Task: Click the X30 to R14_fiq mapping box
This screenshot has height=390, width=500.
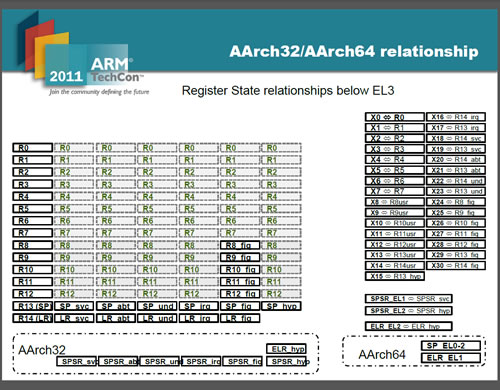Action: click(456, 265)
